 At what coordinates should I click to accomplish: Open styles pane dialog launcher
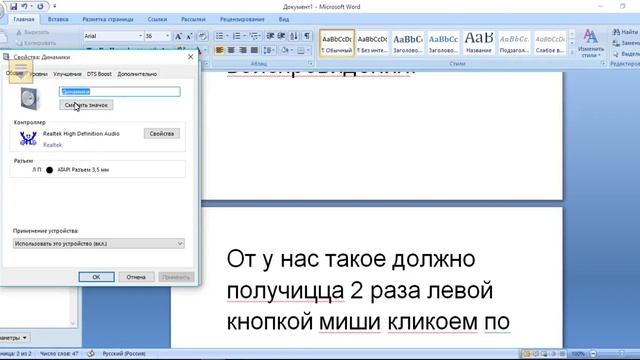tap(603, 64)
